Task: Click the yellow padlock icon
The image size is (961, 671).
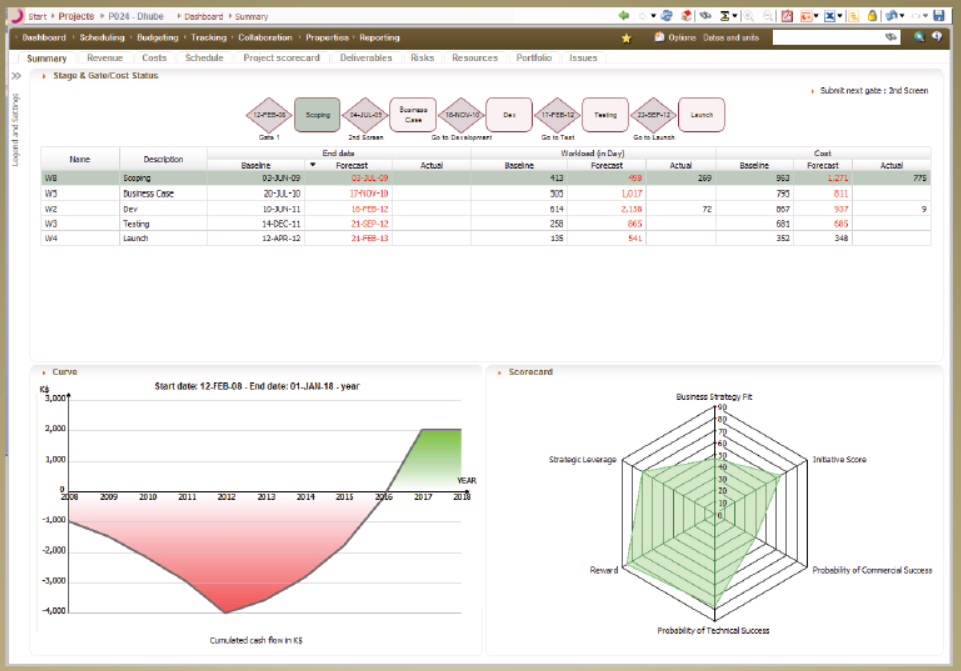Action: (x=872, y=16)
